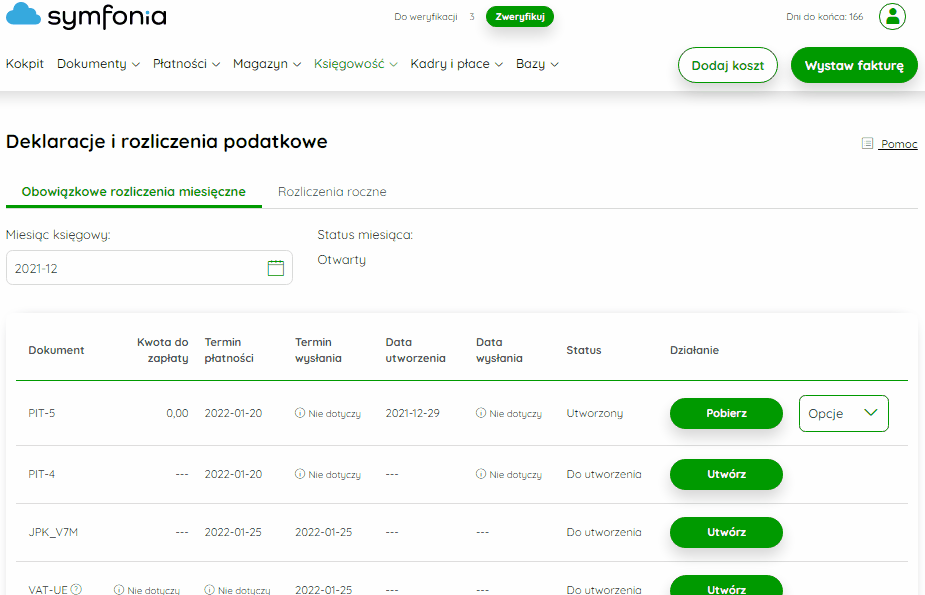Switch to the Rozliczenia roczne tab
Image resolution: width=925 pixels, height=595 pixels.
tap(332, 192)
